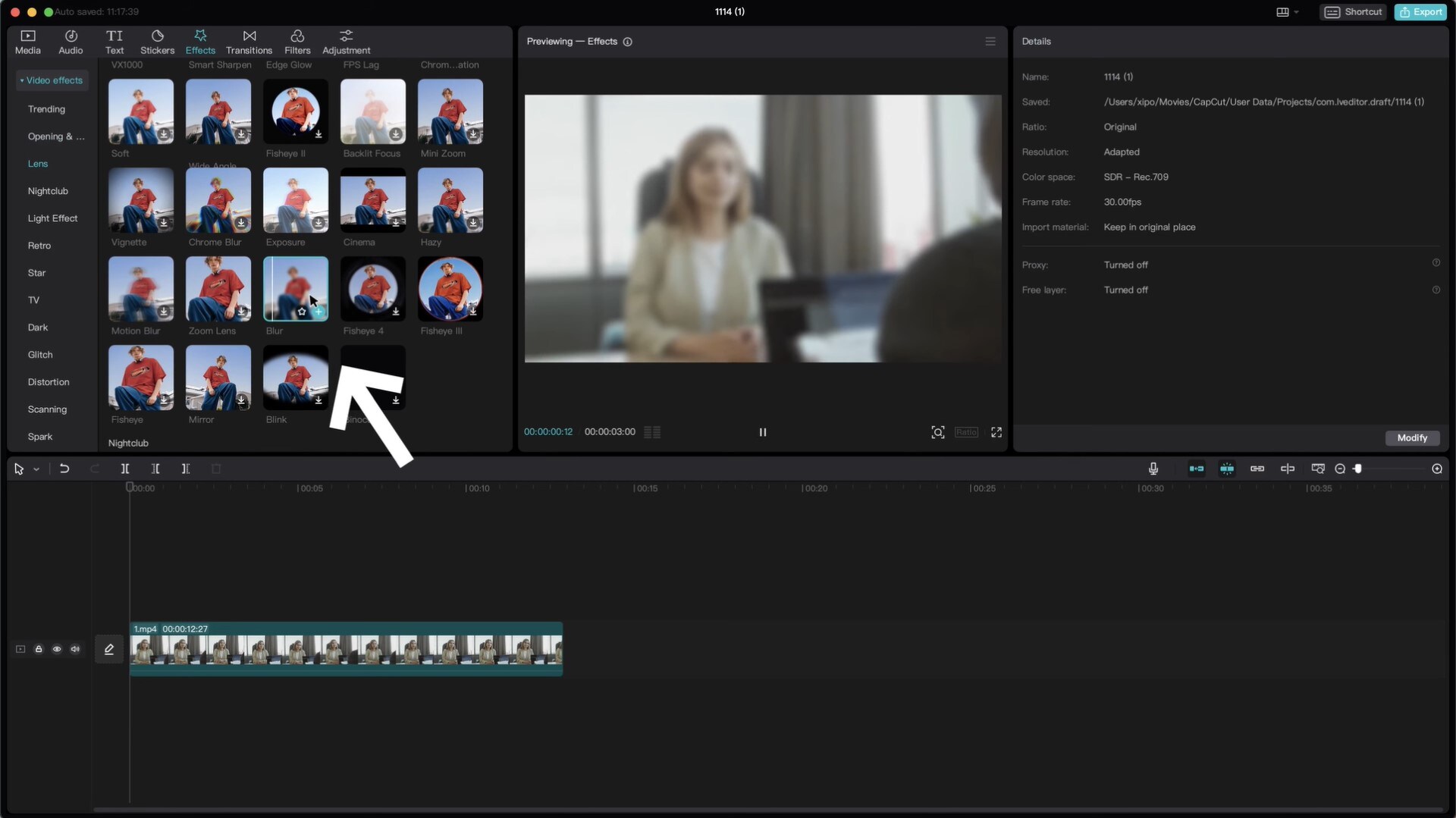Adjust the timeline zoom slider handle
1456x818 pixels.
click(1358, 469)
